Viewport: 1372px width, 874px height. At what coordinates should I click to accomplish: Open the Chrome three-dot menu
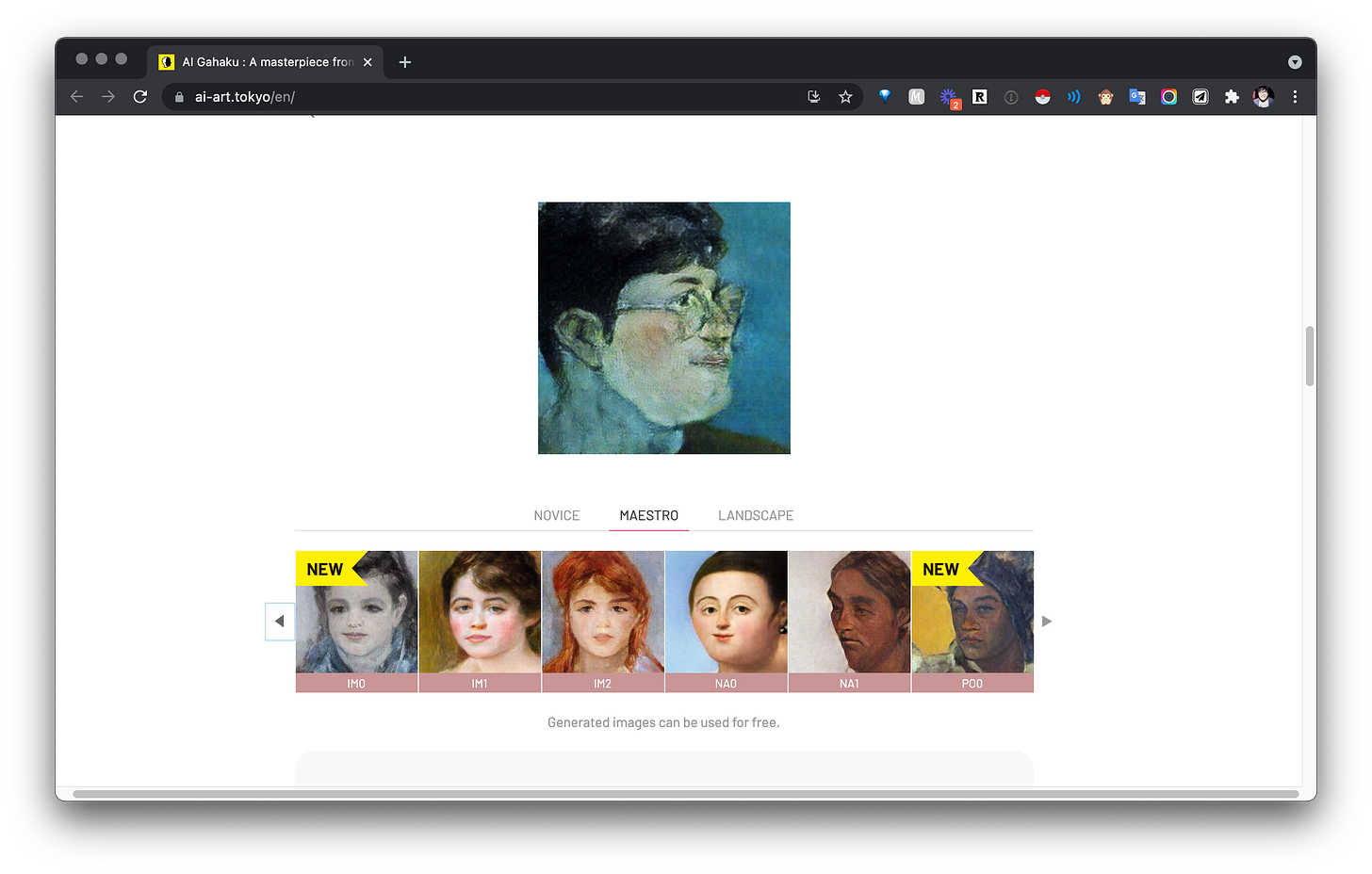(x=1295, y=97)
